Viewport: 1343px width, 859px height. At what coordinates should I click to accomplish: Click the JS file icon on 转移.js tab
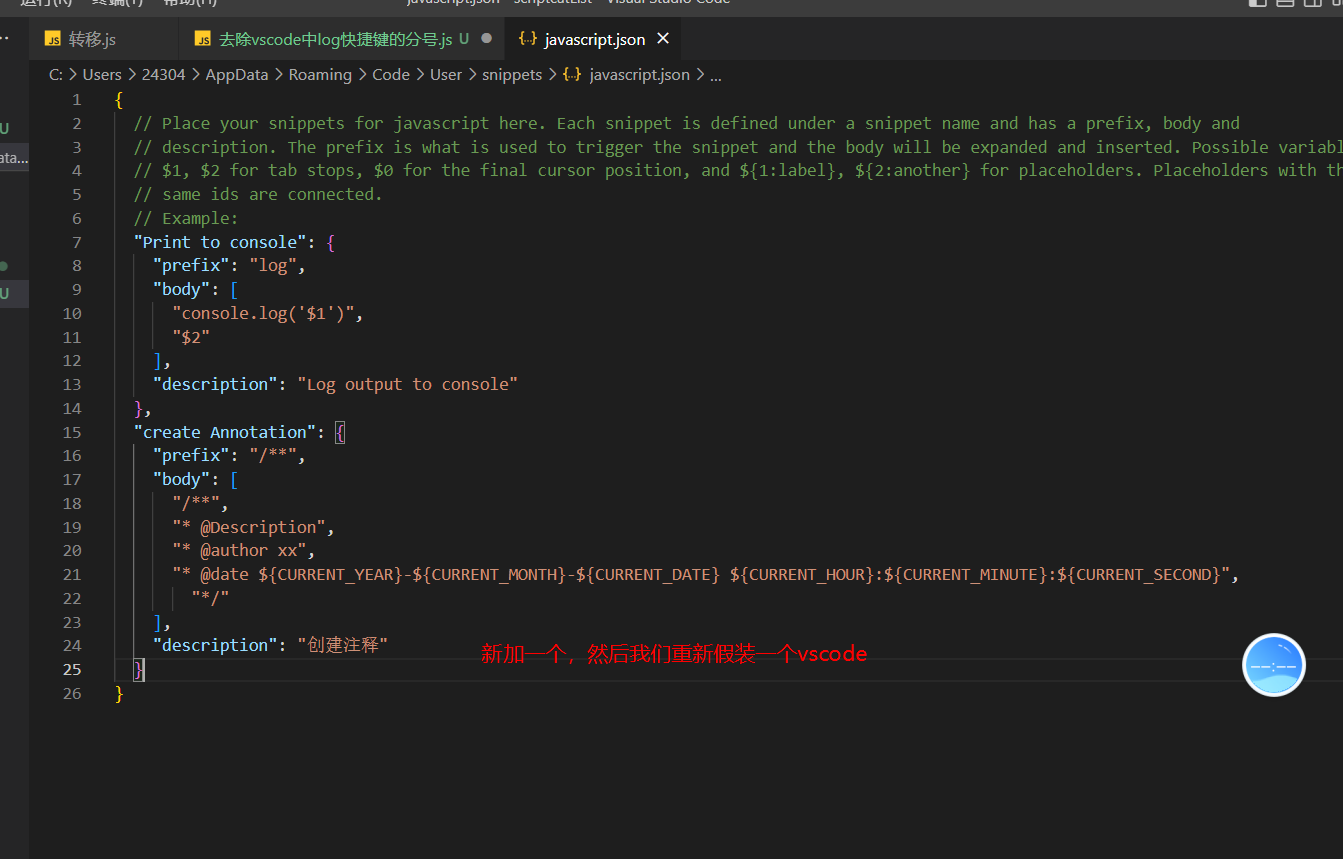tap(53, 39)
